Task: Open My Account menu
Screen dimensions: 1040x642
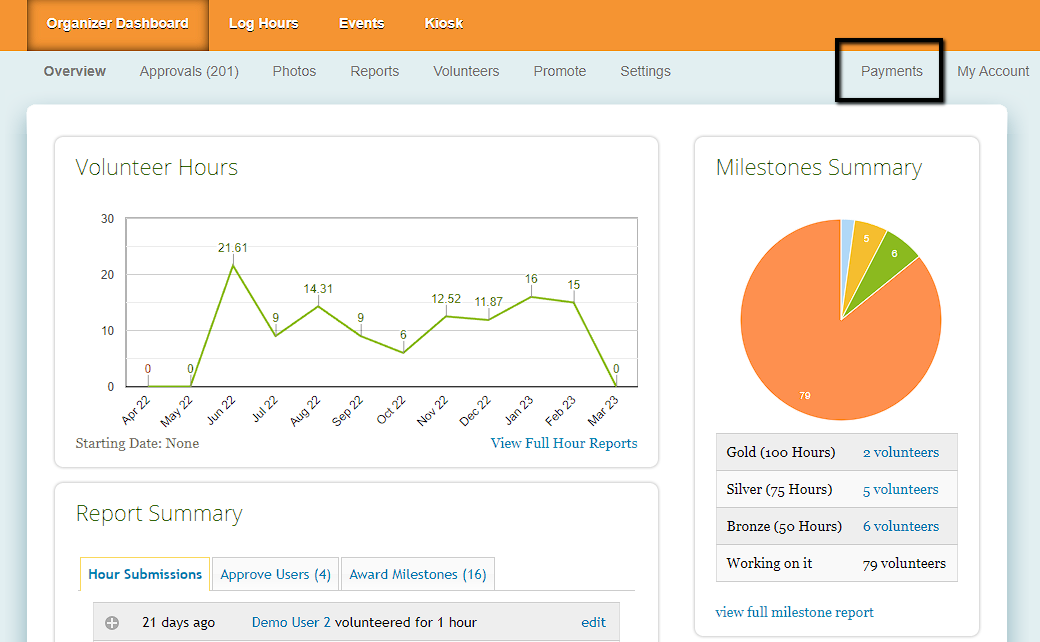Action: click(x=992, y=71)
